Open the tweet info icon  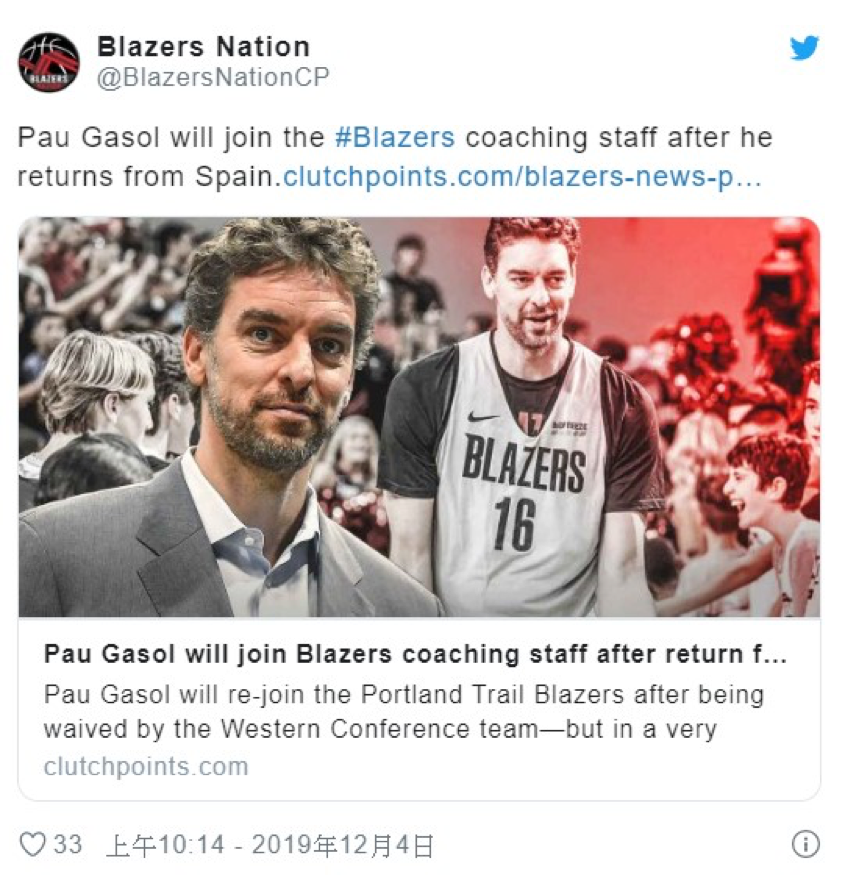[805, 844]
